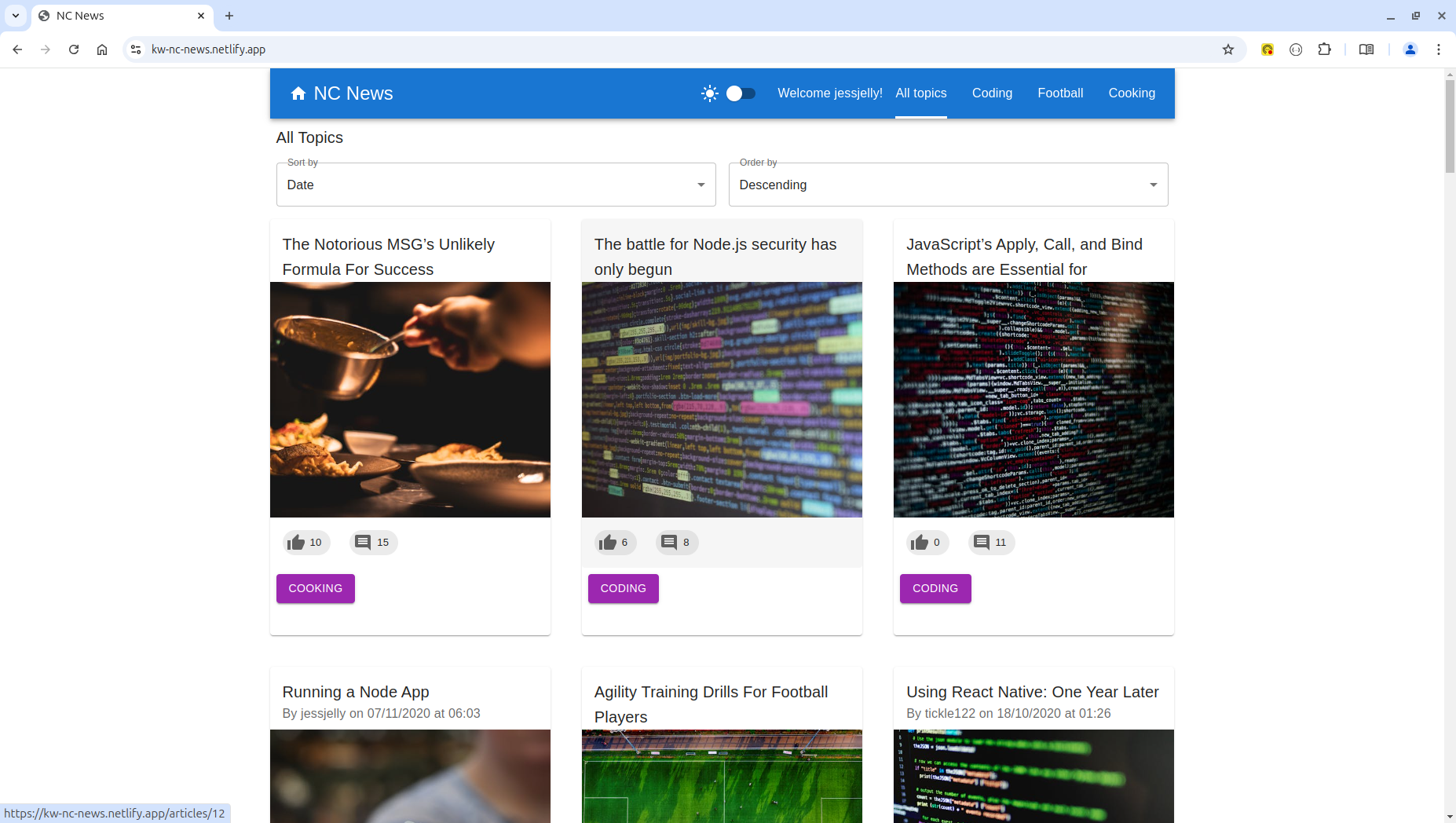Click thumbs-up icon on Notorious MSG article
Image resolution: width=1456 pixels, height=823 pixels.
click(x=296, y=543)
